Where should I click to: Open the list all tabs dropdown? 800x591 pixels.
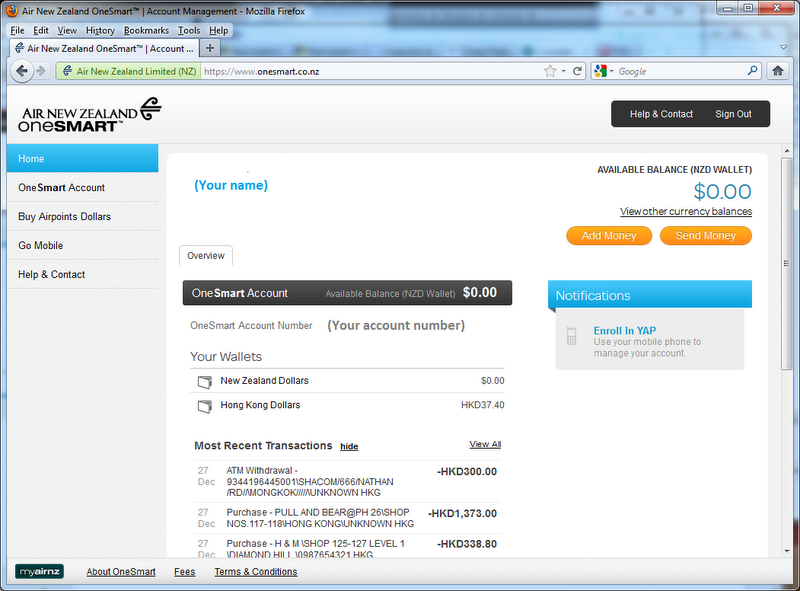pyautogui.click(x=783, y=47)
